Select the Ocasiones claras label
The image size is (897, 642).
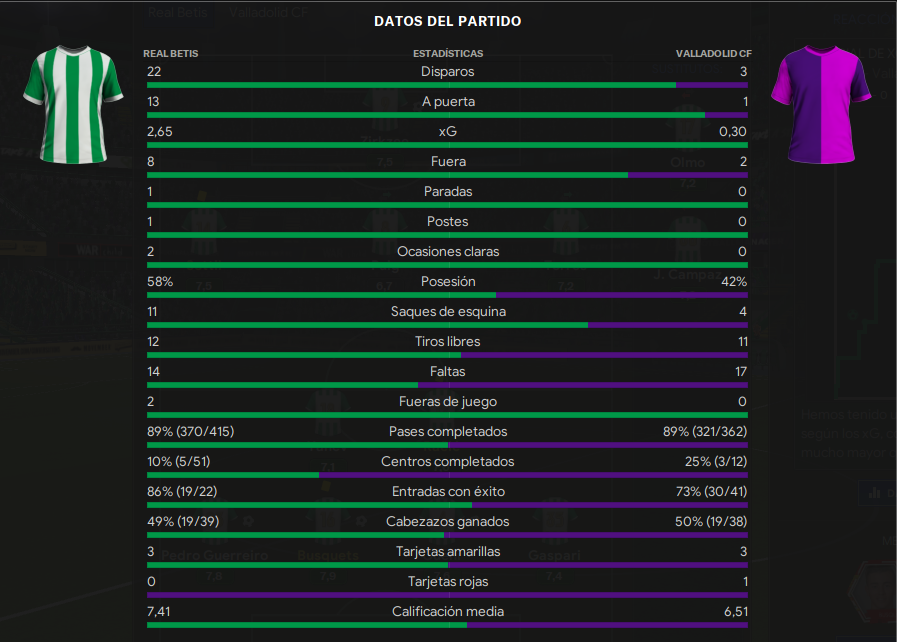pos(448,251)
